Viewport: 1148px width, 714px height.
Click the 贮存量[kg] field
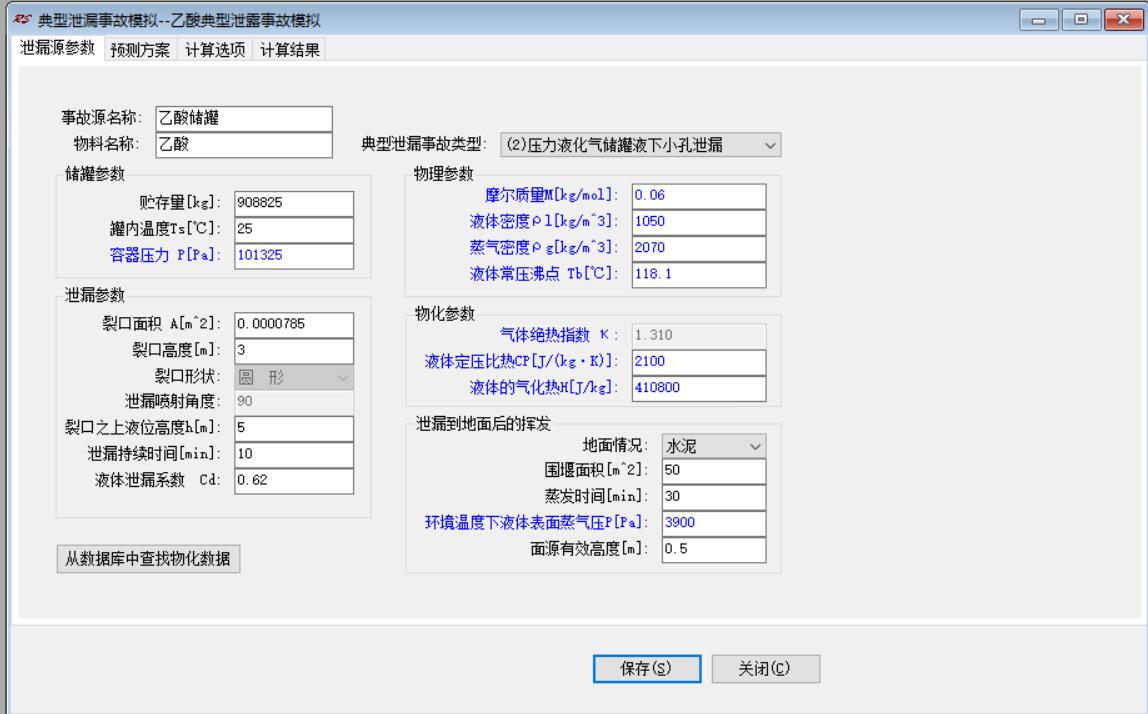tap(294, 203)
